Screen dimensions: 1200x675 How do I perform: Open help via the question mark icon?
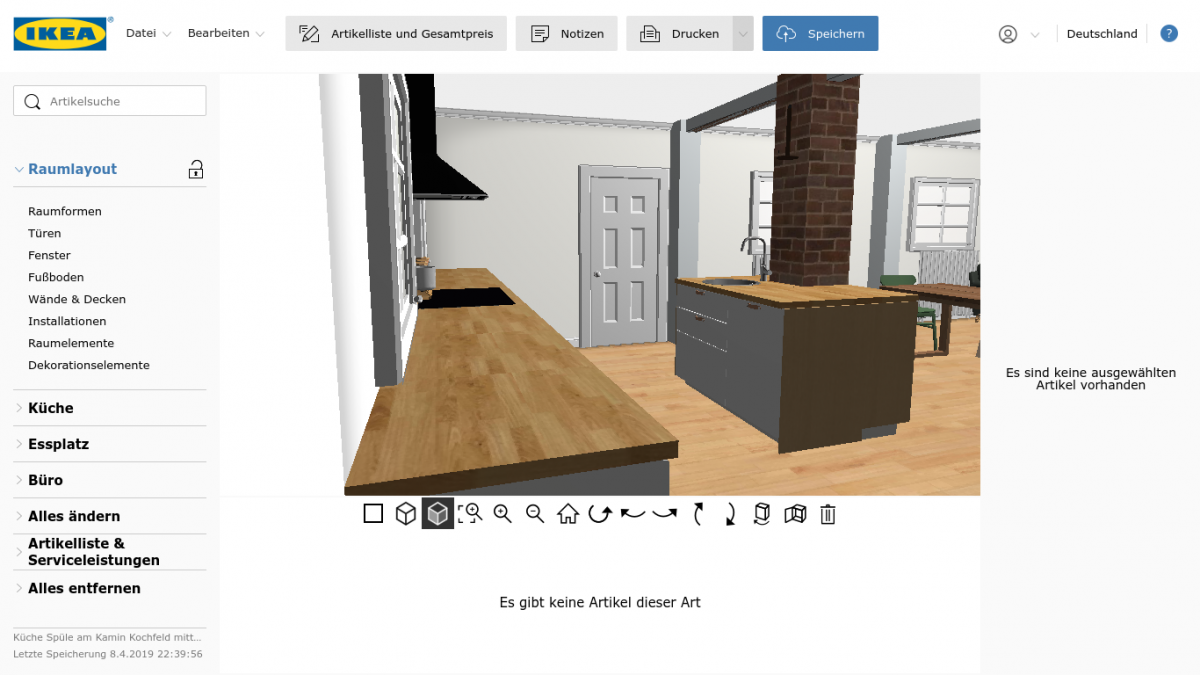pyautogui.click(x=1168, y=34)
